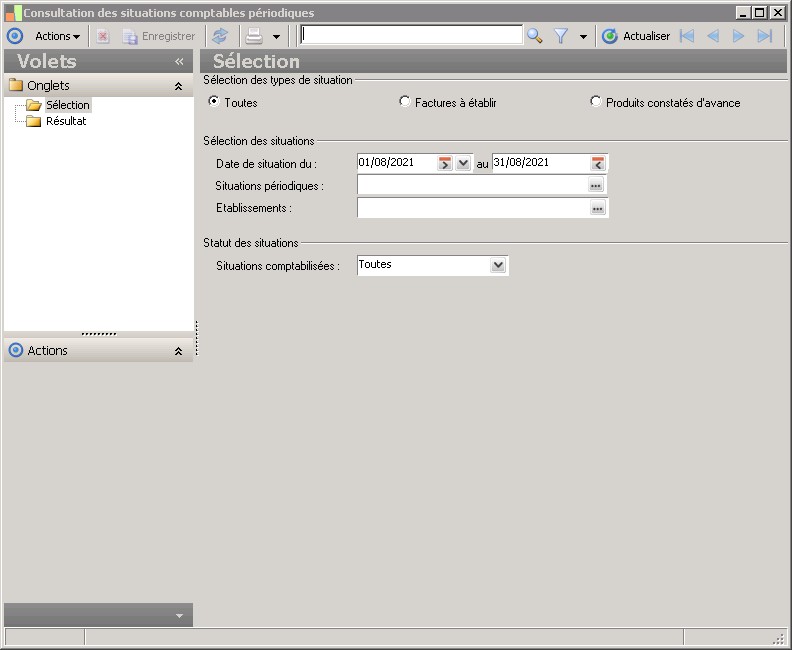Click the Situations périodiques input field
Image resolution: width=792 pixels, height=650 pixels.
tap(472, 185)
